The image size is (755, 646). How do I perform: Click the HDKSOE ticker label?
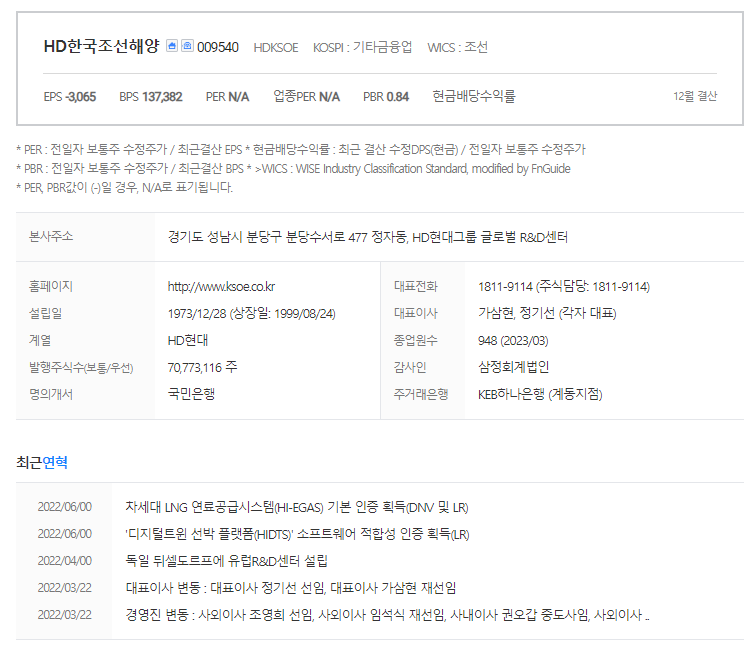(276, 48)
